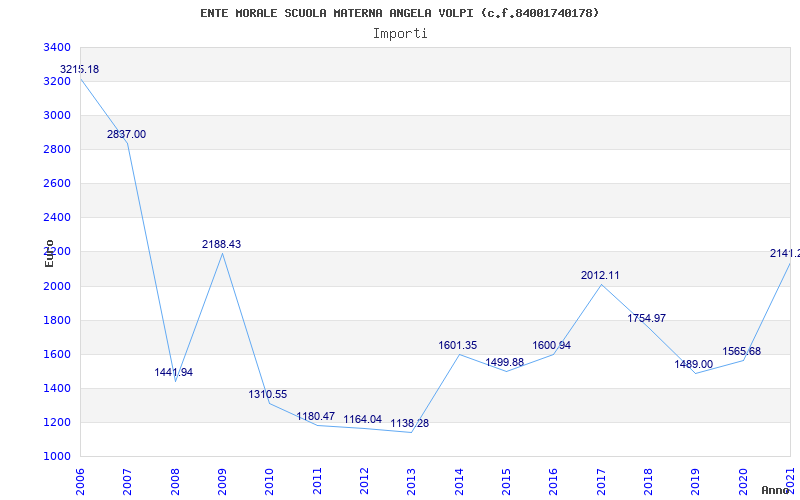Select the 2007 x-axis year label
800x500 pixels.
(x=128, y=482)
